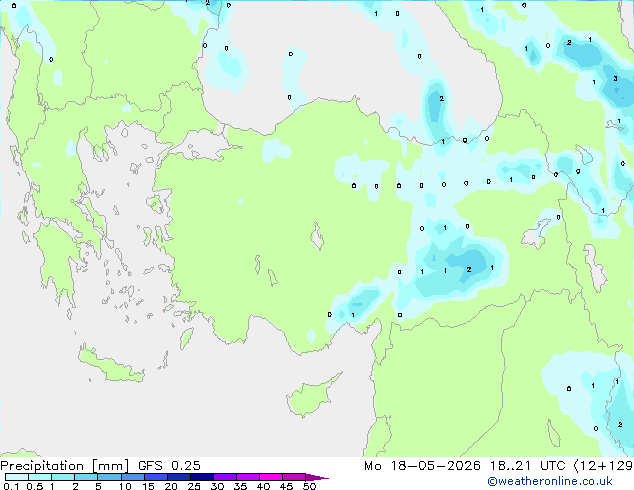
Task: Click the "50" legend scale label
Action: tap(310, 486)
